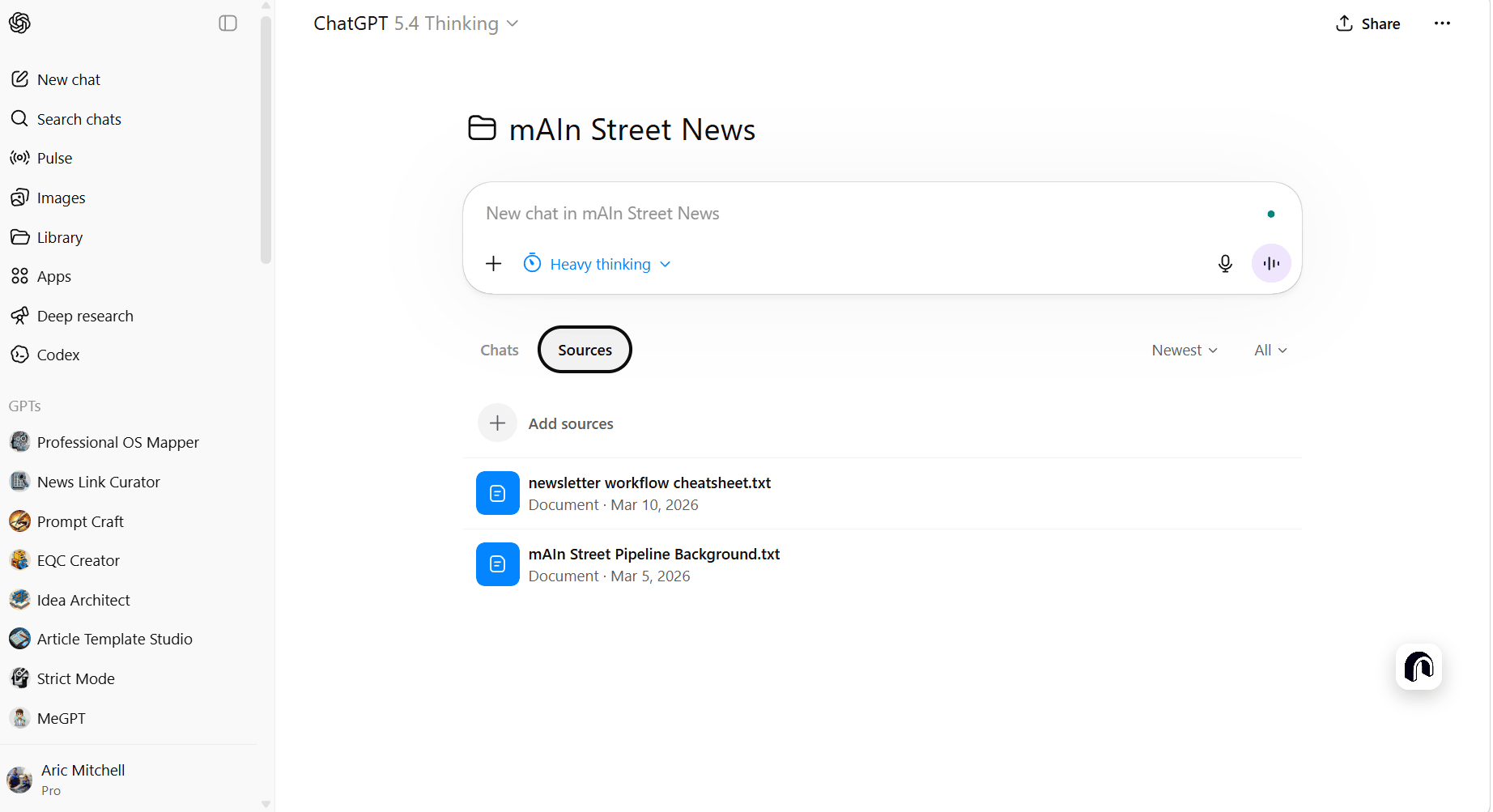Screen dimensions: 1493x812
Task: Expand the ChatGPT 5.4 Thinking model selector
Action: 415,23
